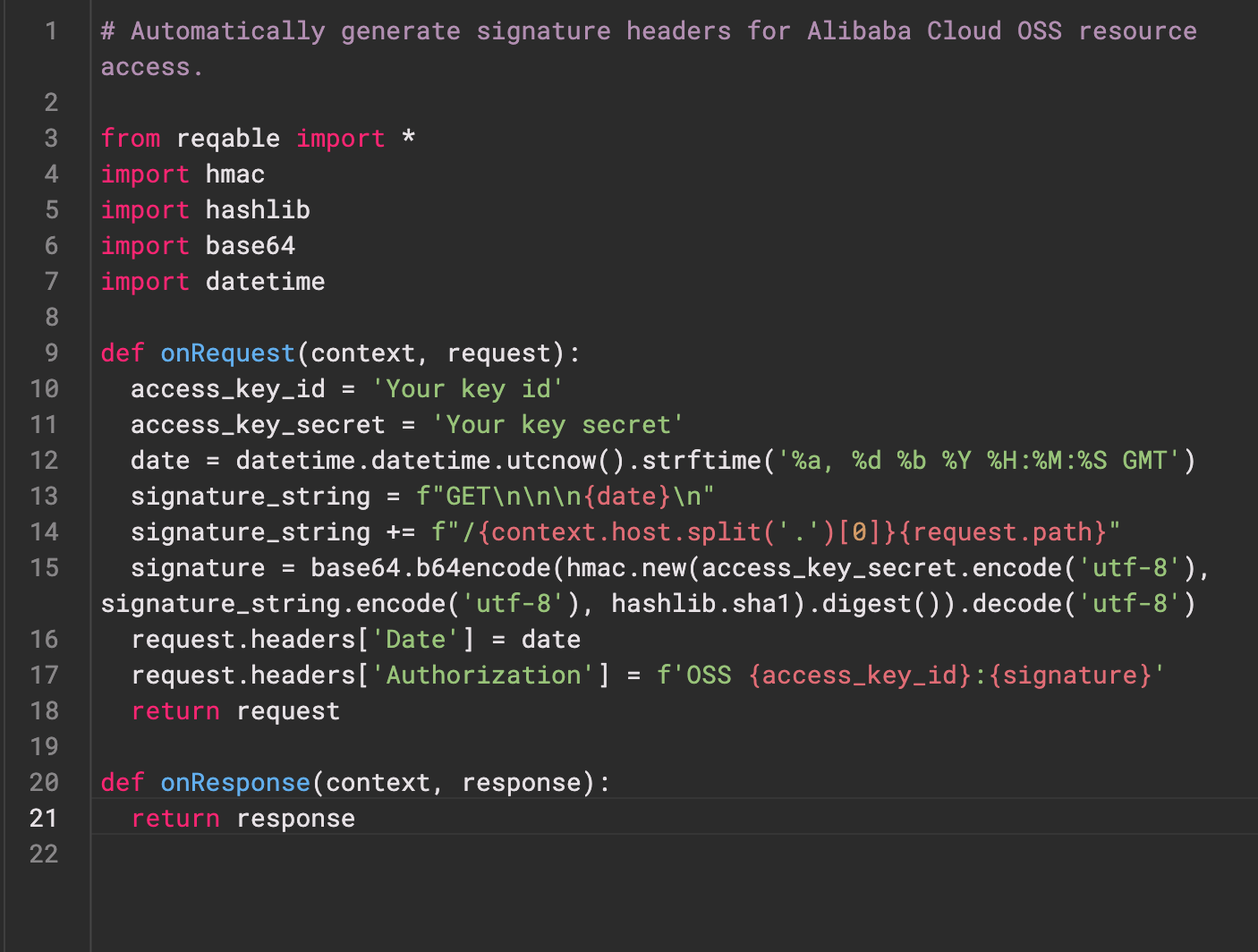Click the comment text on line 1
The image size is (1258, 952).
click(x=649, y=49)
